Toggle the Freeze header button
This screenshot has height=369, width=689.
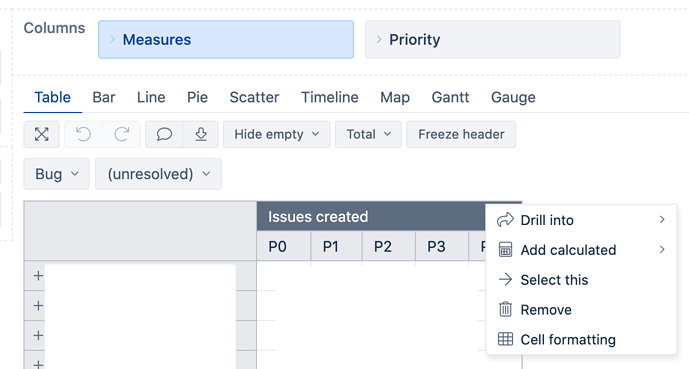tap(461, 134)
